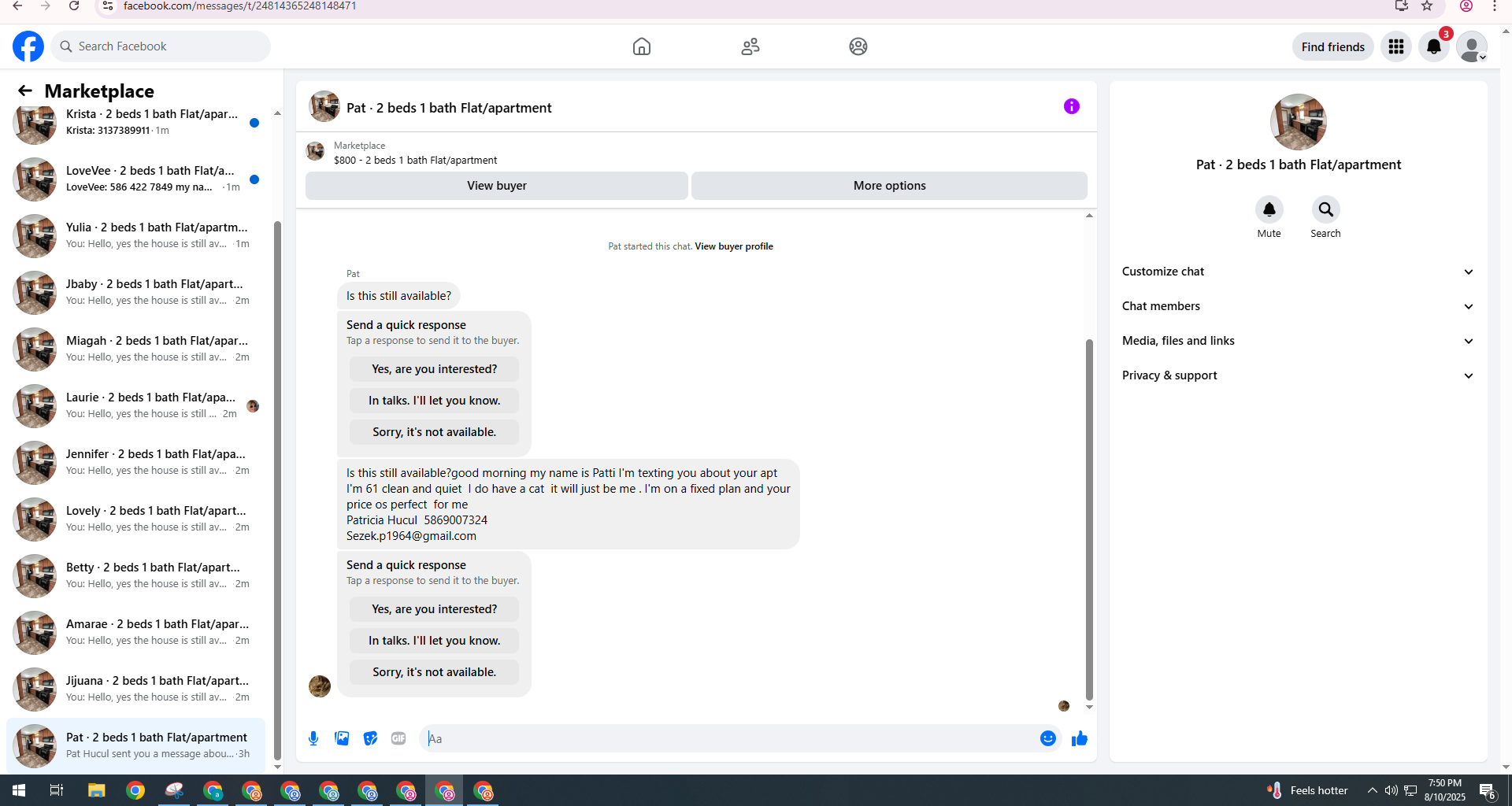Open conversation information purple icon
Image resolution: width=1512 pixels, height=806 pixels.
click(1072, 106)
